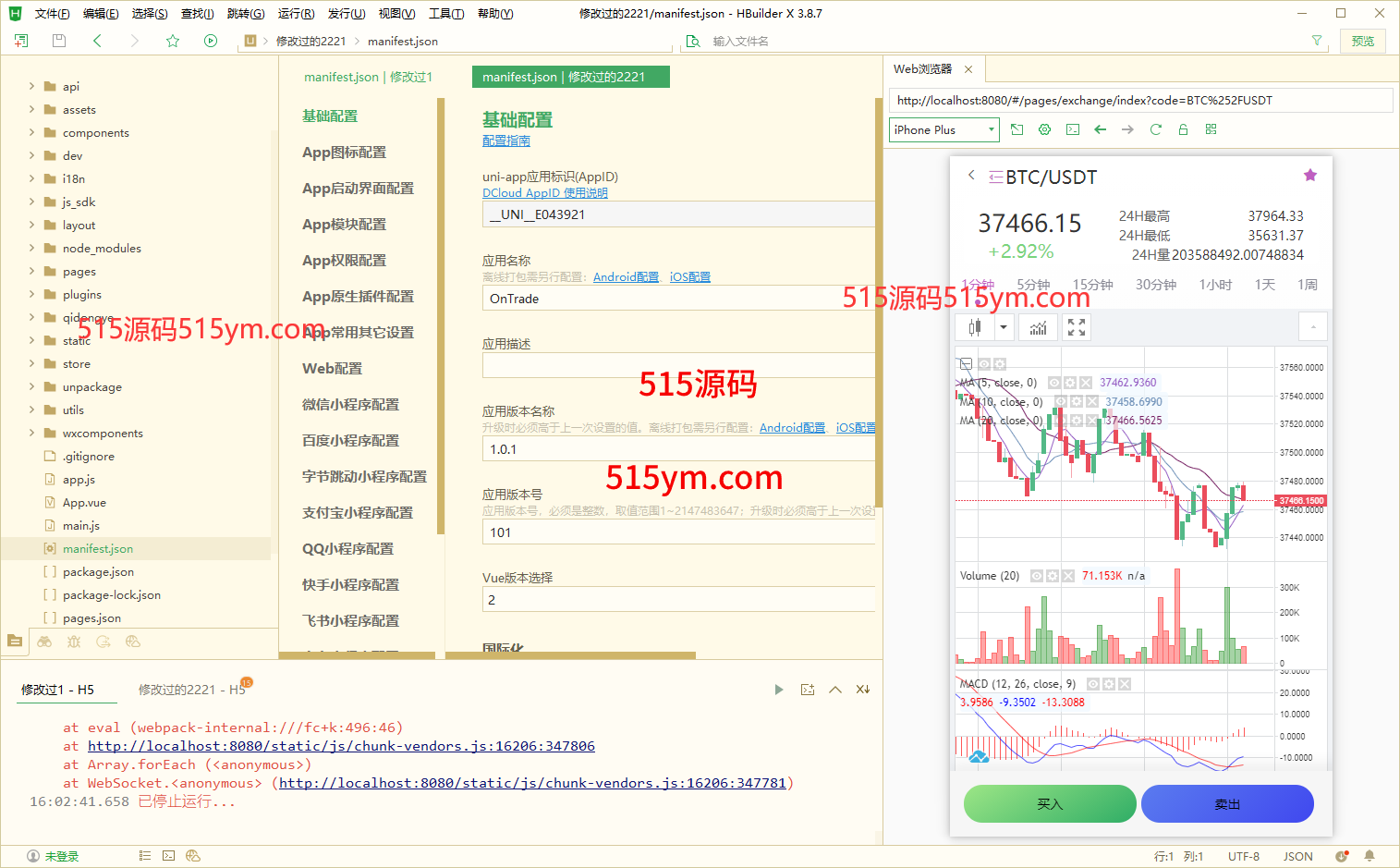The image size is (1400, 868).
Task: Open the DCloud AppID 使用说明 link
Action: [x=544, y=193]
